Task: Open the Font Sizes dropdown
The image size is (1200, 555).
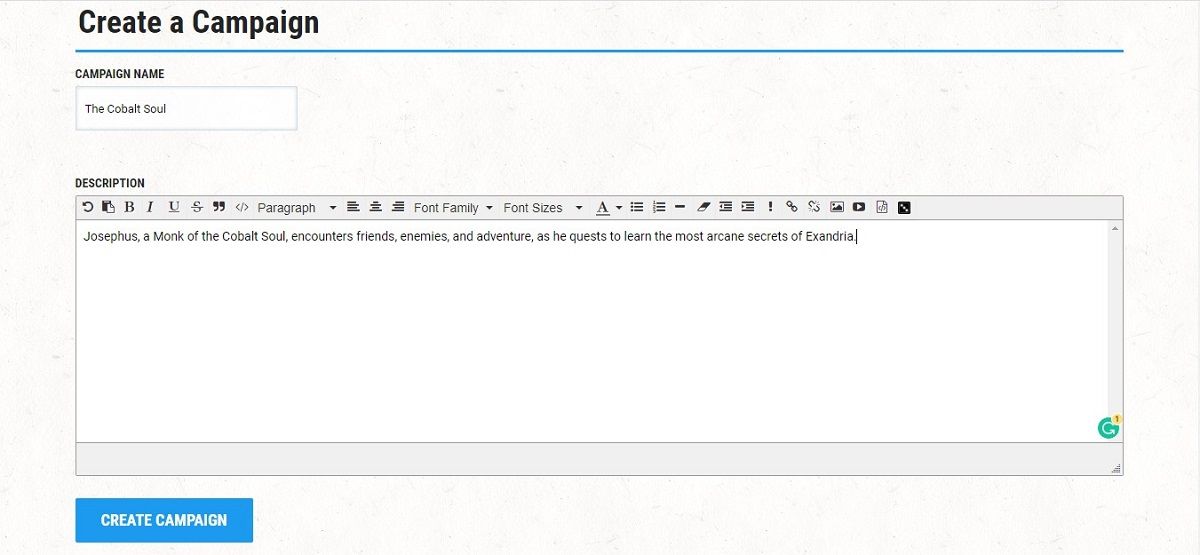Action: (543, 207)
